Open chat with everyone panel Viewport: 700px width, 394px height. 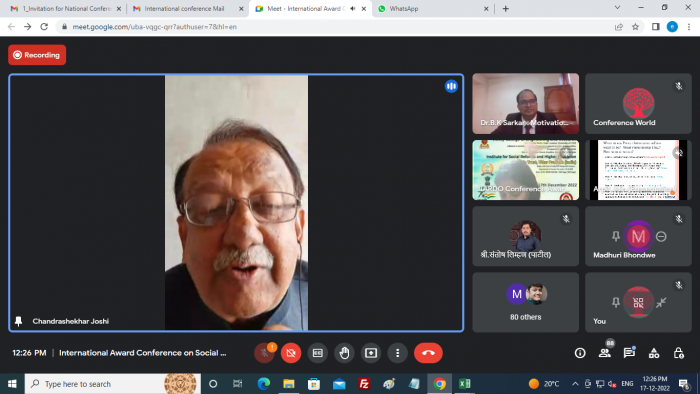pos(629,353)
